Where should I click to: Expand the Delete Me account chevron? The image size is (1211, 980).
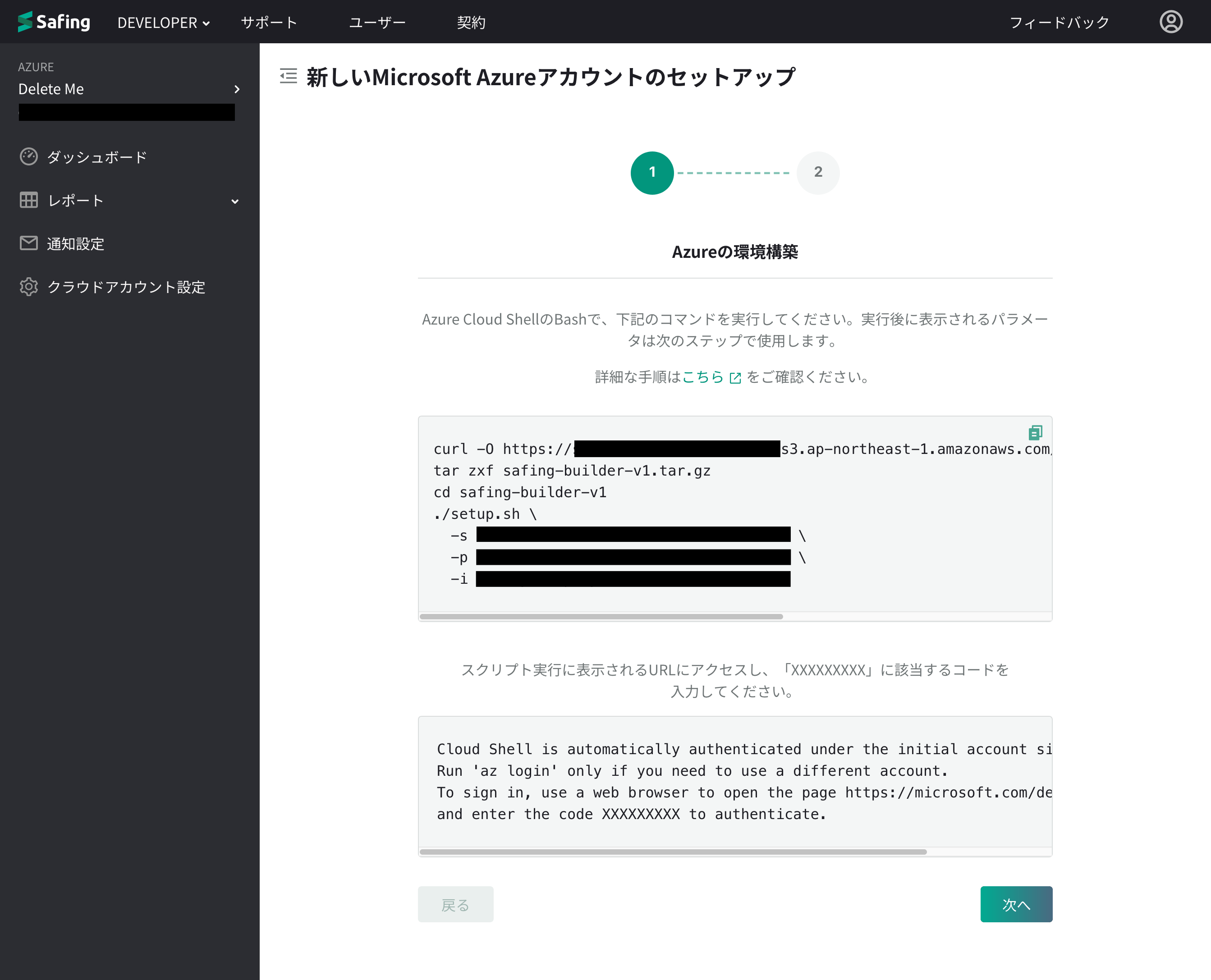237,89
